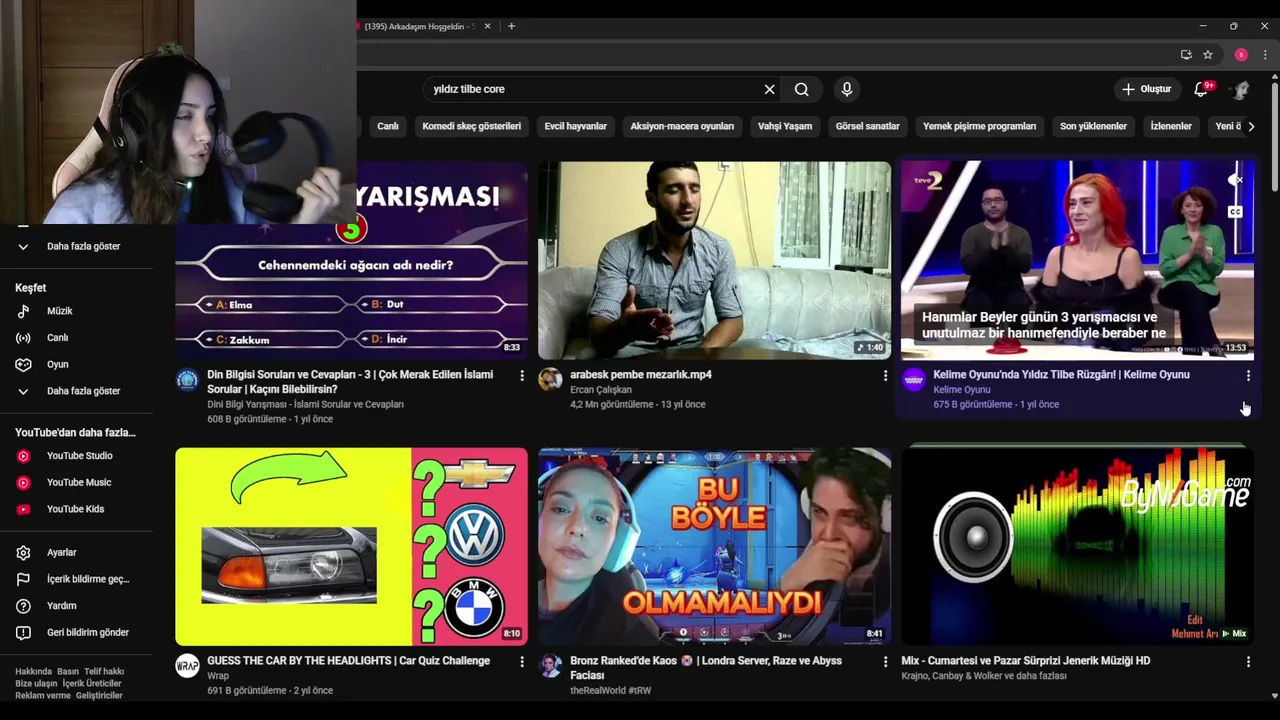Viewport: 1280px width, 720px height.
Task: Expand Daha fazla göster above Keşfet
Action: (77, 246)
